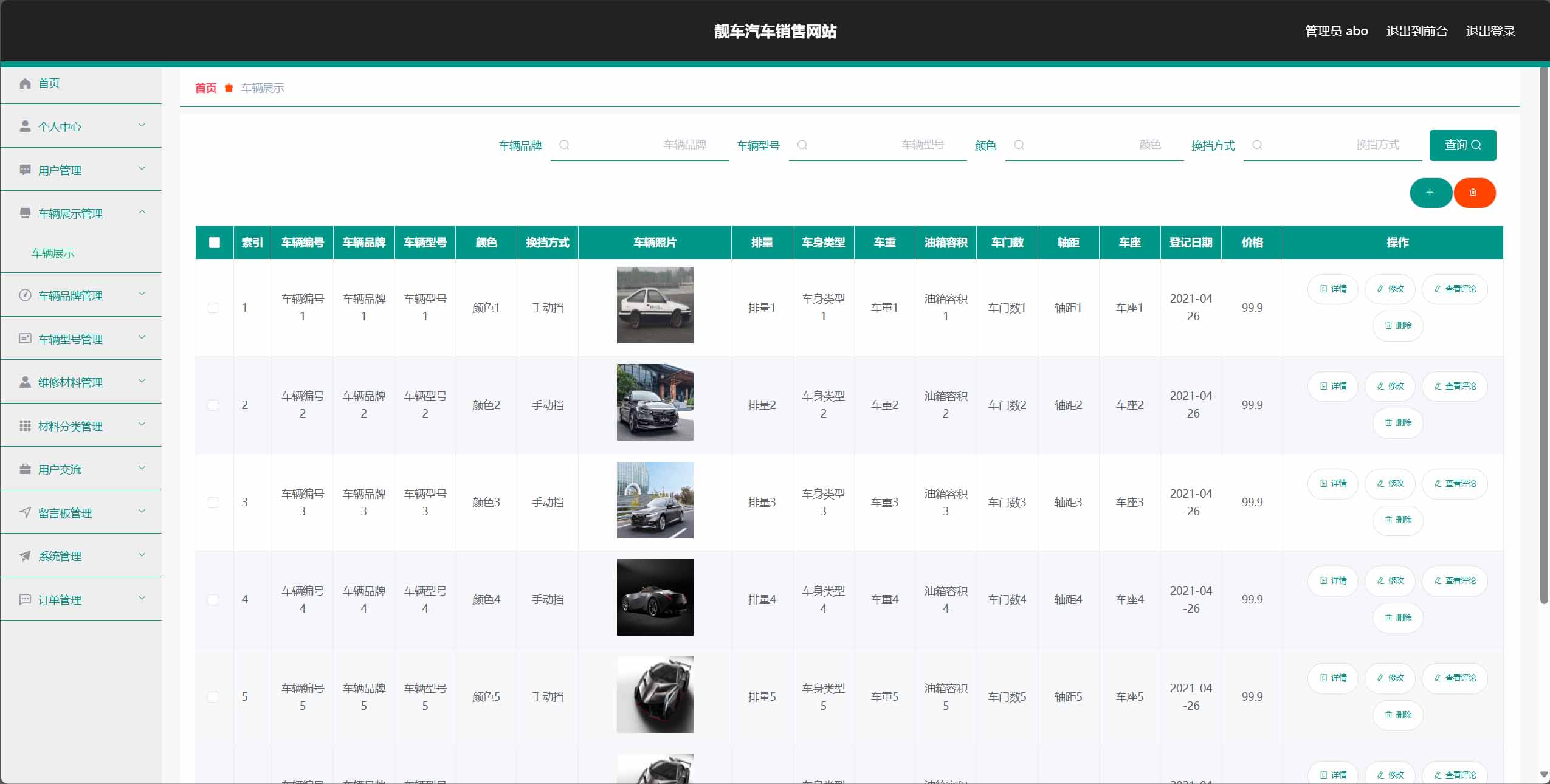Expand the 车辆型号管理 menu chevron
This screenshot has width=1550, height=784.
point(142,337)
